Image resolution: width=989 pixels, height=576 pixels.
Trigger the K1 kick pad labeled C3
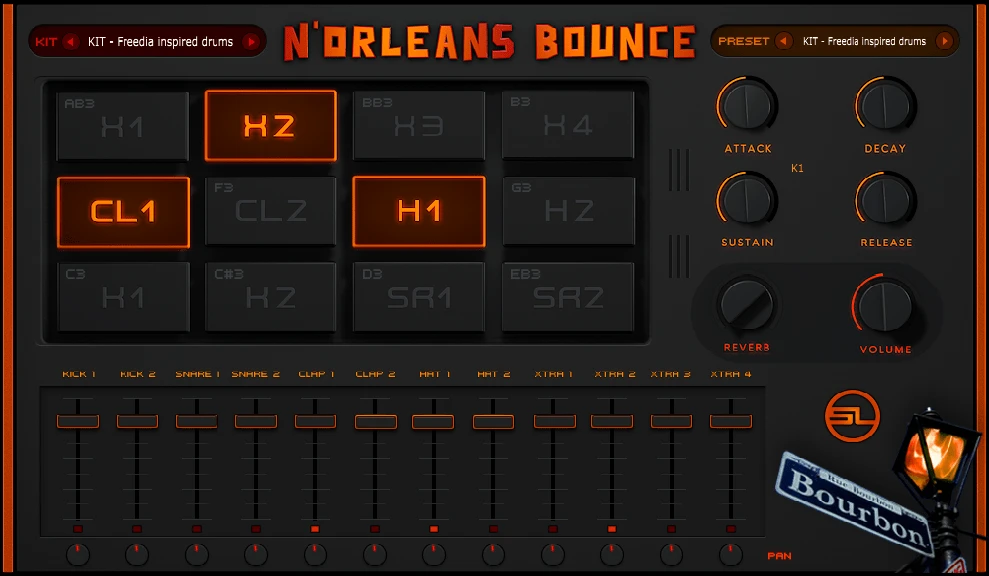click(123, 297)
